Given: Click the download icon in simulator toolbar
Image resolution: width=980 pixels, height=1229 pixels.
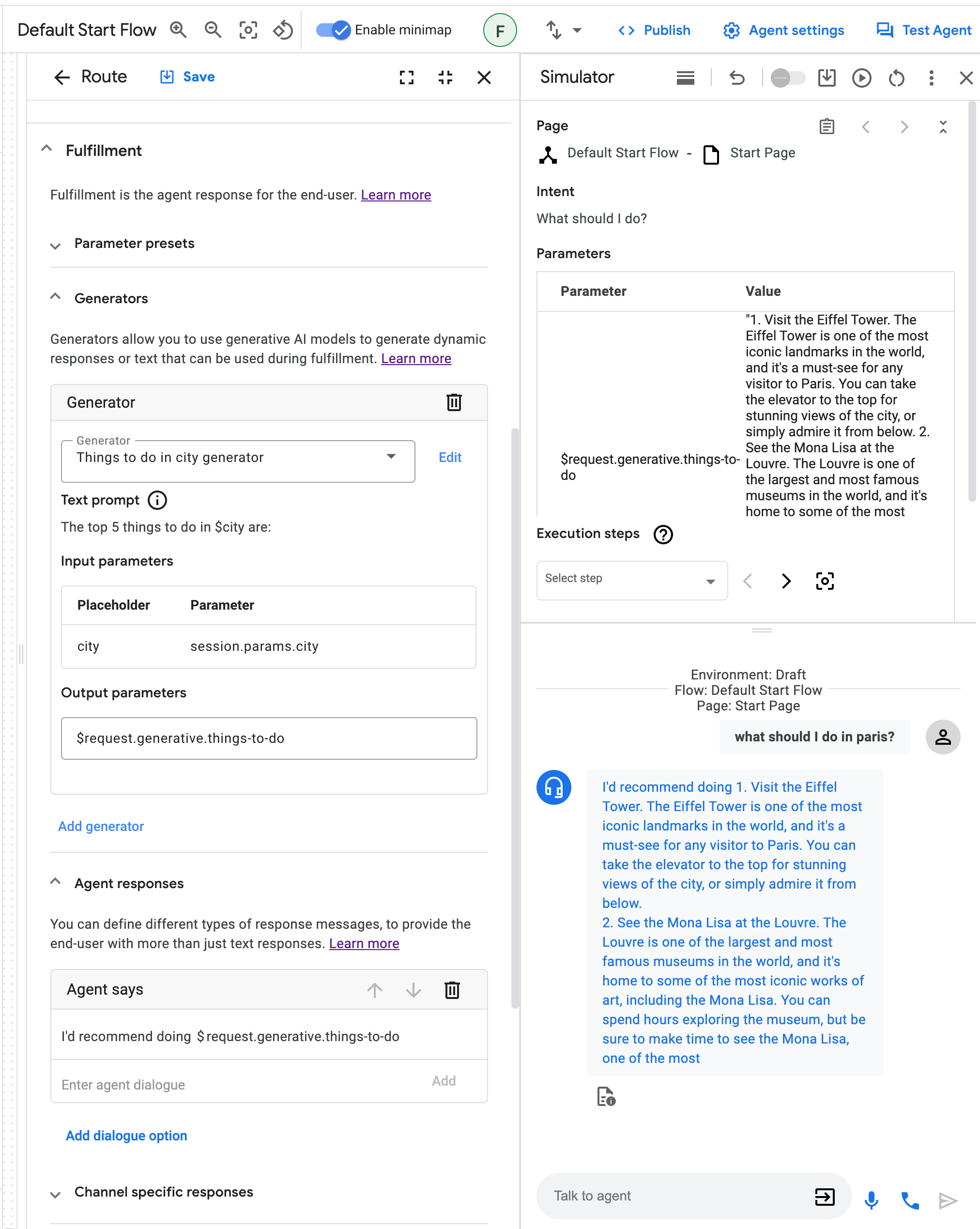Looking at the screenshot, I should click(827, 77).
